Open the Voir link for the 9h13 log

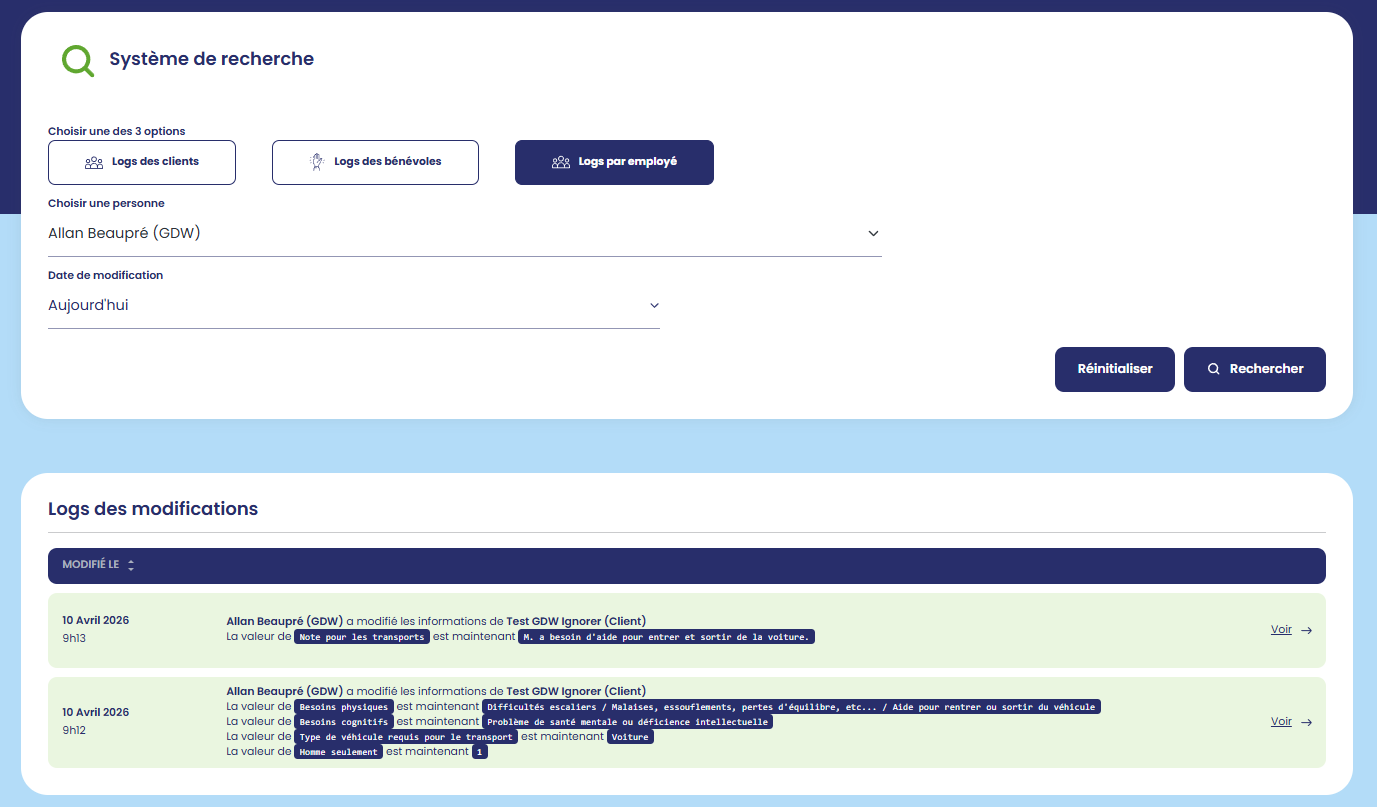(1281, 630)
